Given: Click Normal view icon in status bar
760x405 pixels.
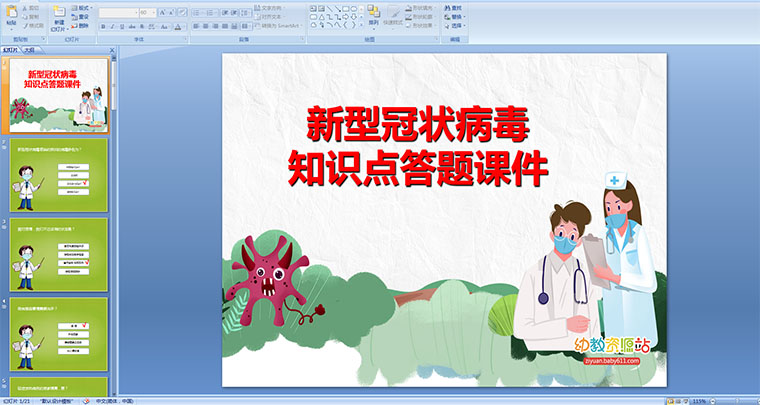Looking at the screenshot, I should pos(671,401).
